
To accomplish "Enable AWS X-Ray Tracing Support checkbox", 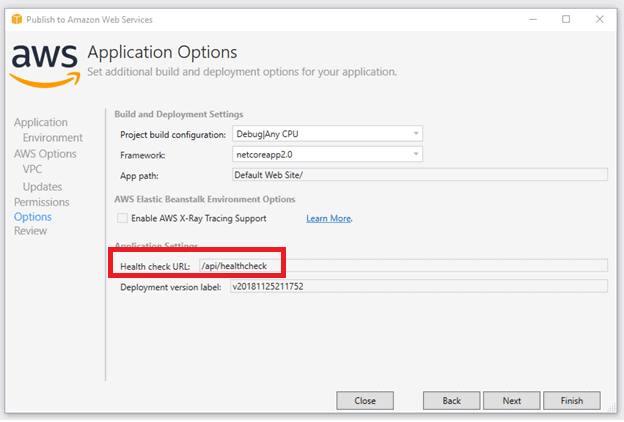I will 122,218.
